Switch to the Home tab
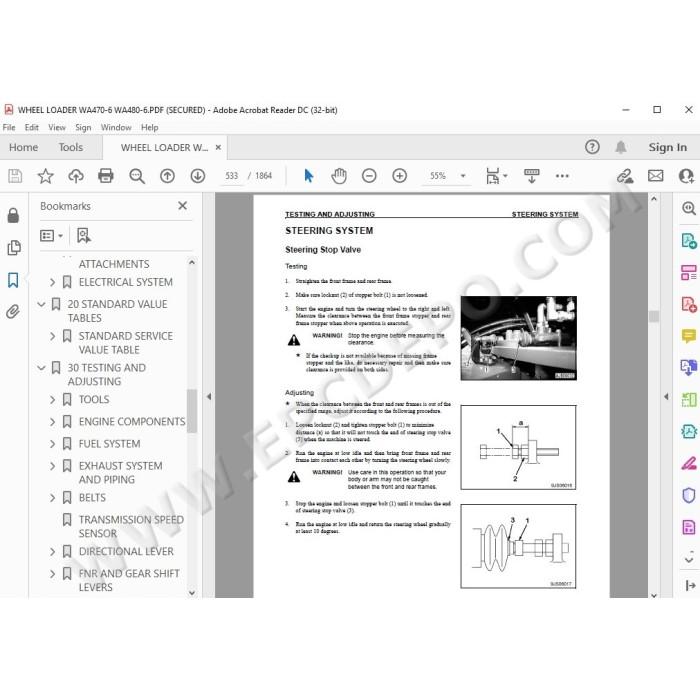700x700 pixels. click(24, 147)
